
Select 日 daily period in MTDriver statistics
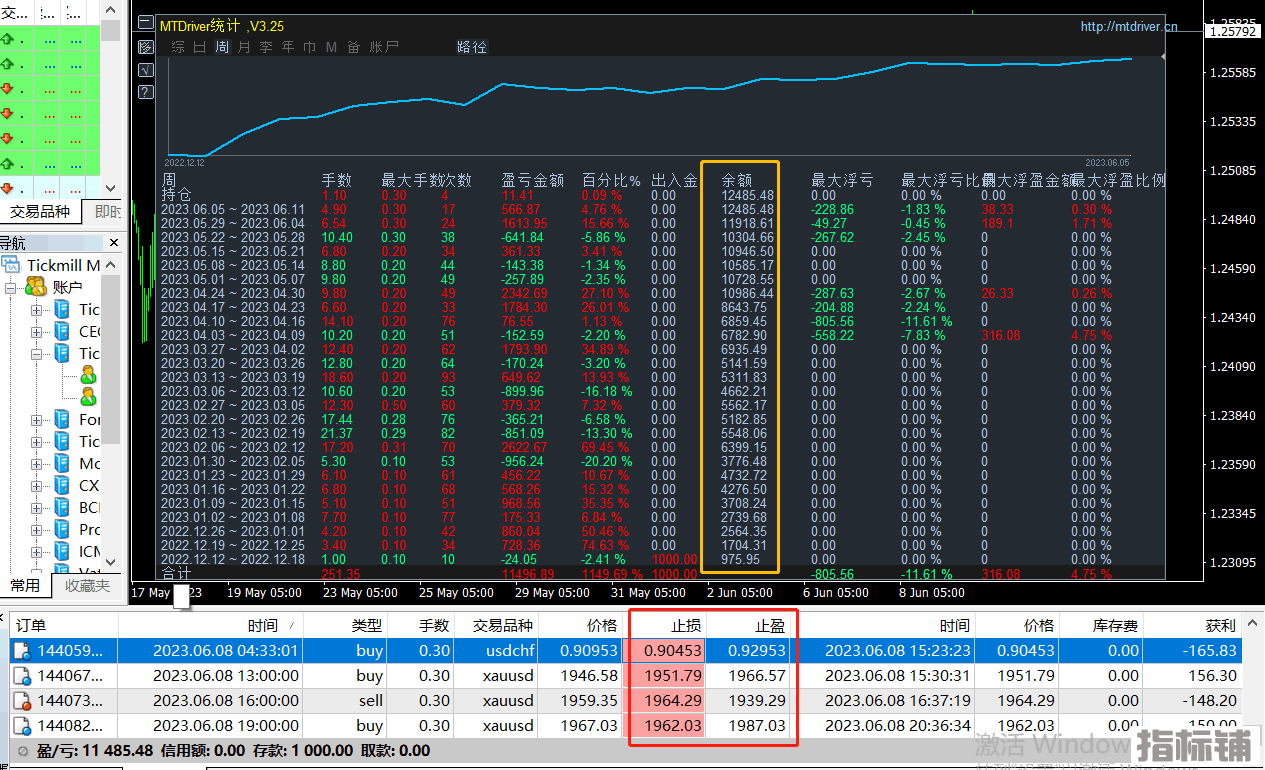pyautogui.click(x=200, y=46)
